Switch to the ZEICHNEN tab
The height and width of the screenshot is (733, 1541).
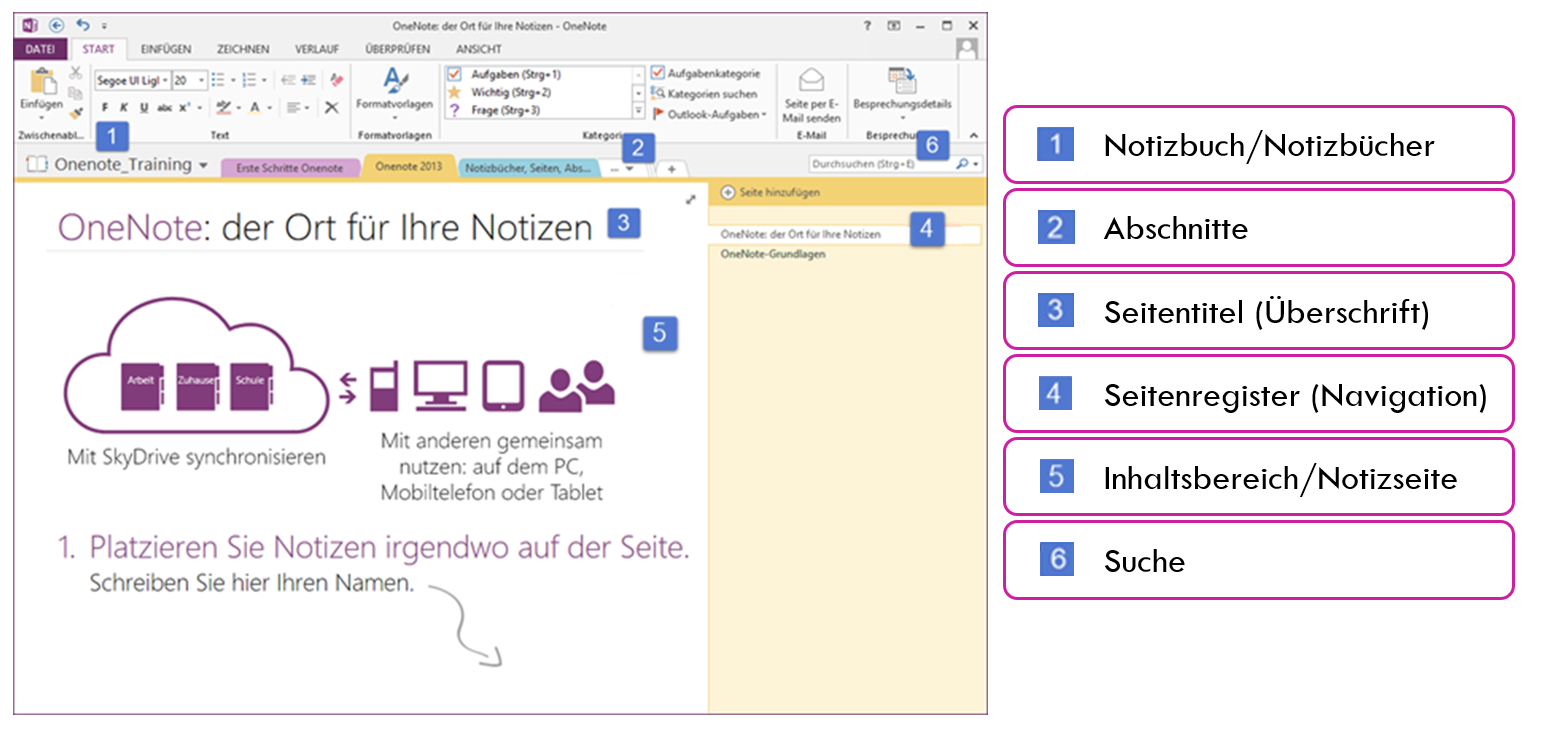pyautogui.click(x=243, y=48)
